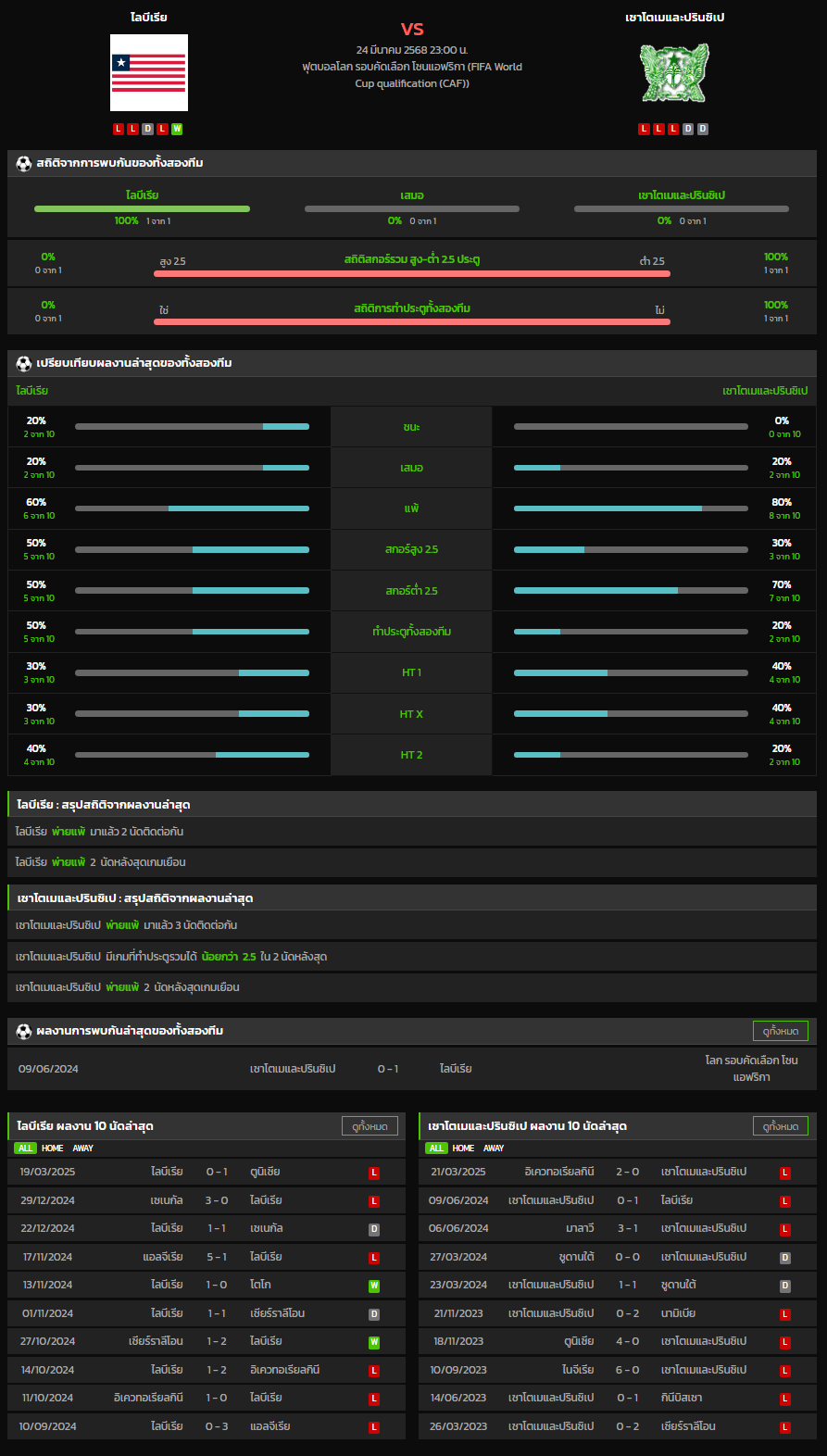The height and width of the screenshot is (1456, 827).
Task: Click the 5-1 score in 17/11/2024 Algeria match row
Action: (217, 1257)
